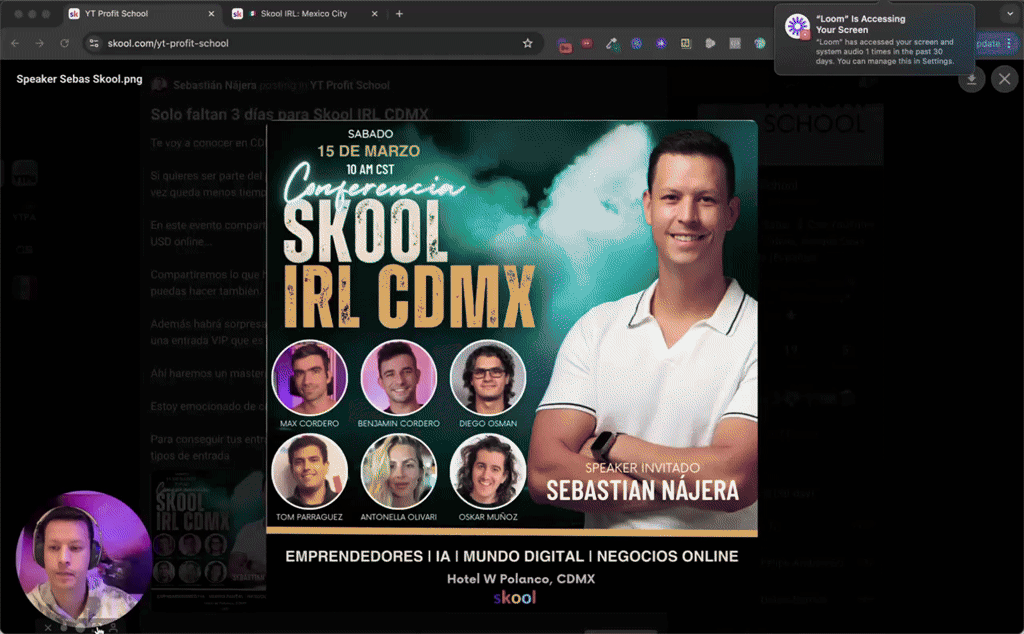The width and height of the screenshot is (1024, 634).
Task: Open the gray square extension icon
Action: coord(735,43)
